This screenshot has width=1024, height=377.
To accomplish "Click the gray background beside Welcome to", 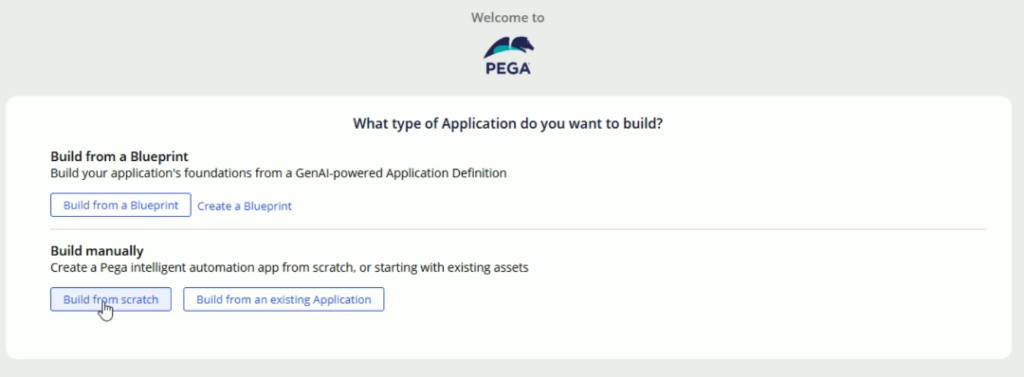I will 261,18.
